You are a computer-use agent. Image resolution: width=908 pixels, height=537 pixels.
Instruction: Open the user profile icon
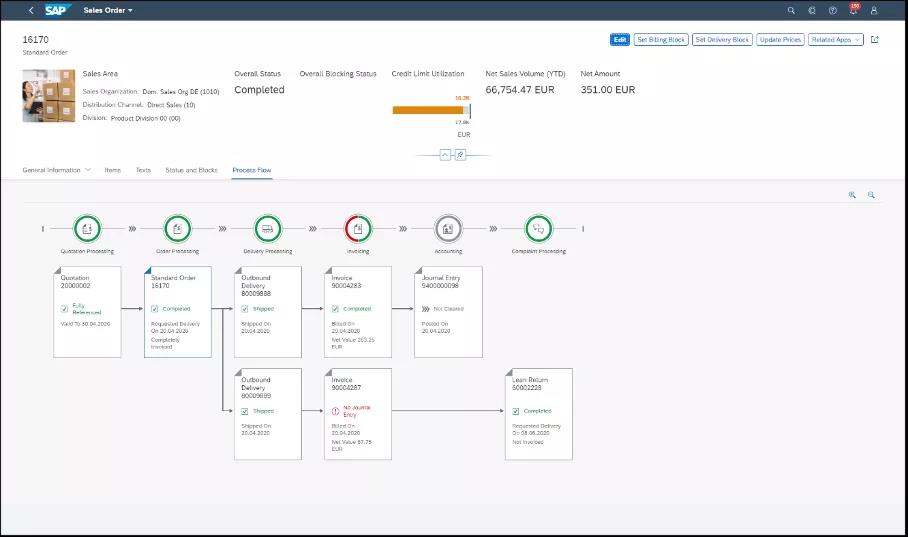(x=875, y=10)
